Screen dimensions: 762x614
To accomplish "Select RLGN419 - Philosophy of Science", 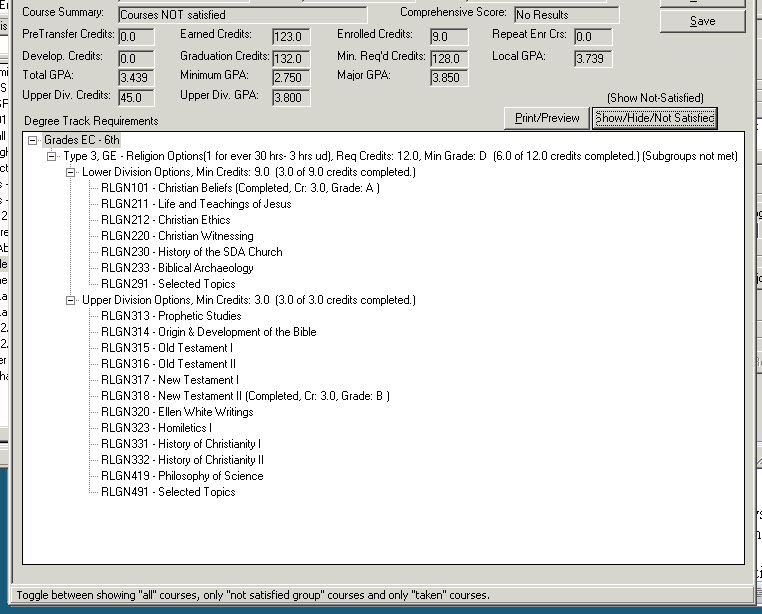I will point(182,476).
